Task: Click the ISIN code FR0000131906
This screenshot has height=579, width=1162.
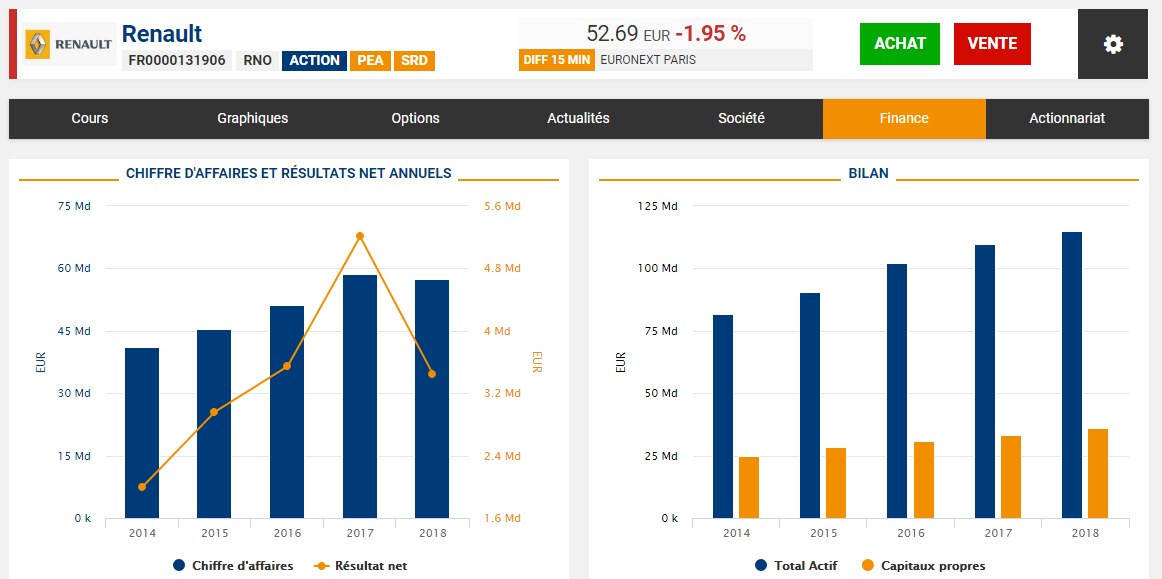Action: (177, 61)
